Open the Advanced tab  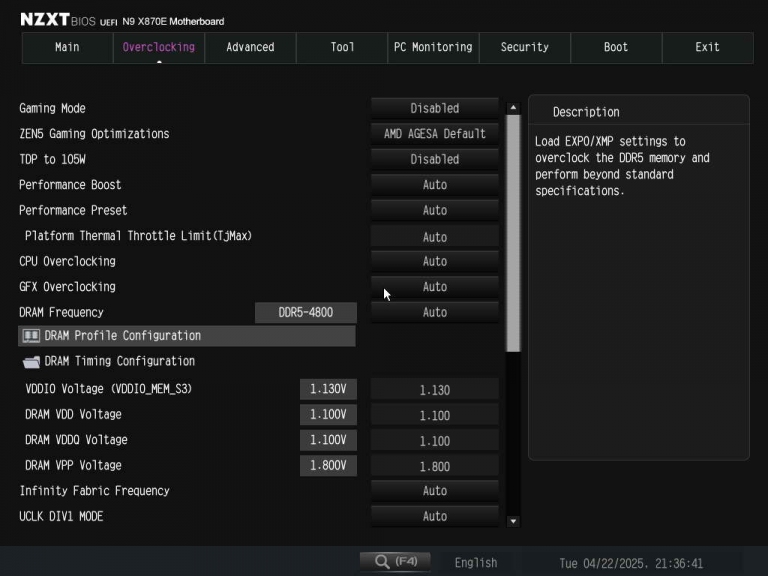[250, 48]
